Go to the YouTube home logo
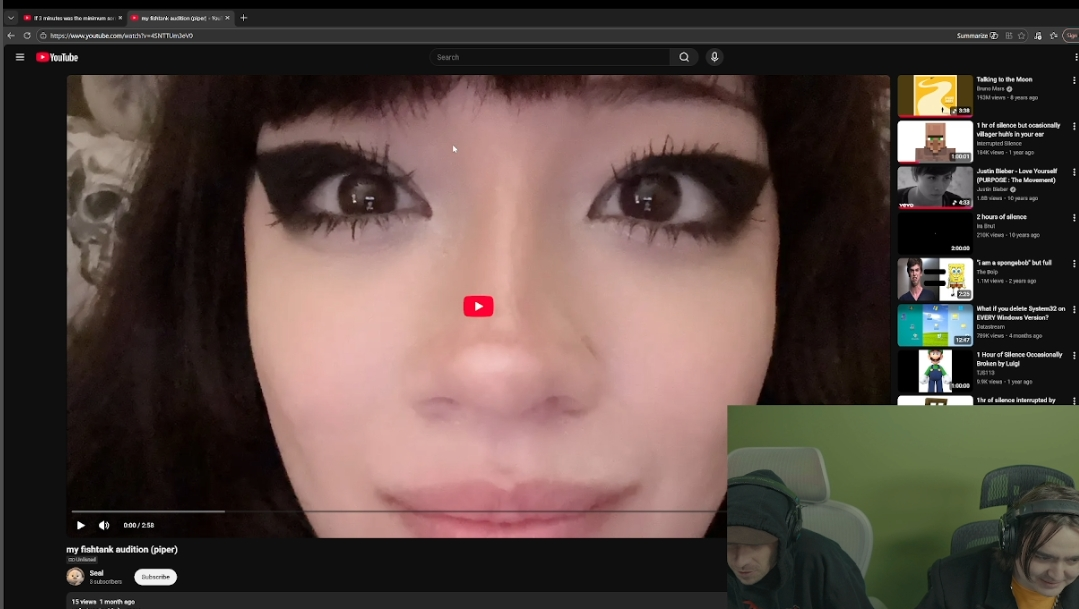Viewport: 1079px width, 609px height. pyautogui.click(x=57, y=57)
